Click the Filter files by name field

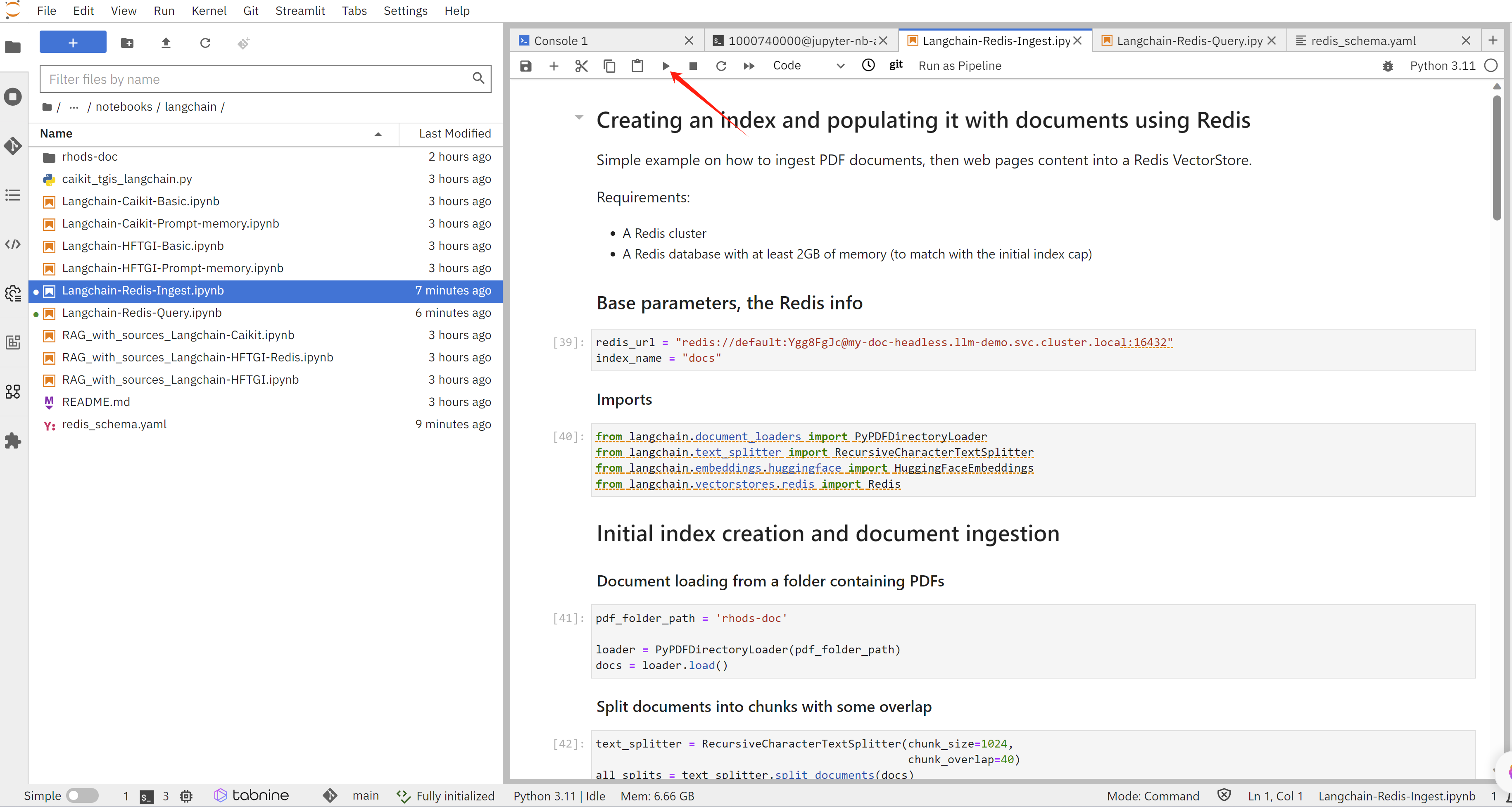coord(258,78)
